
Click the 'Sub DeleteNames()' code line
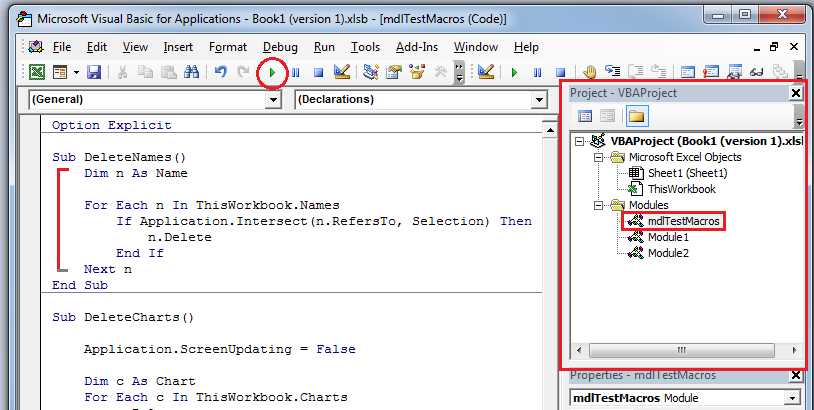pos(119,157)
